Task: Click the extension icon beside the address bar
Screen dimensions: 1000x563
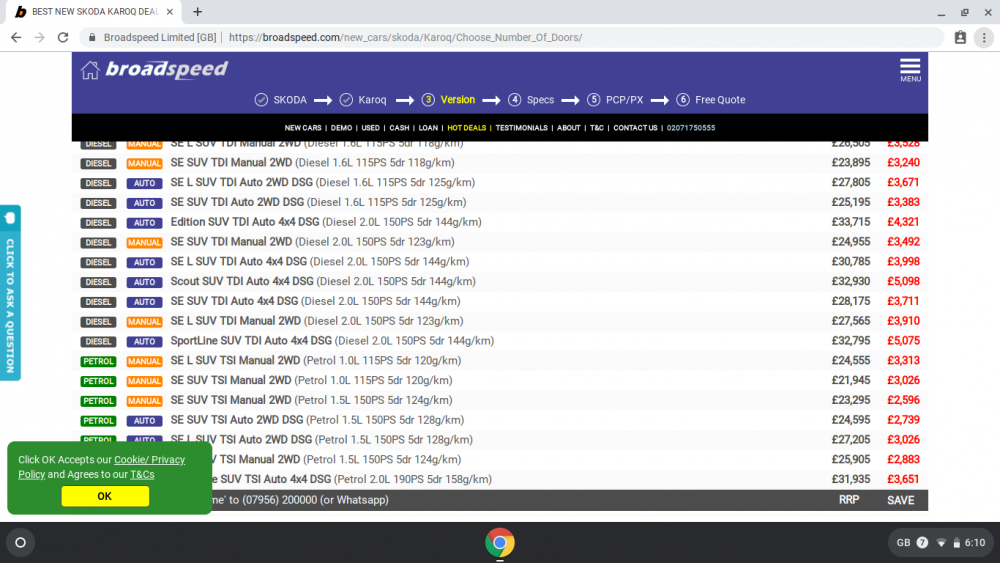Action: click(x=960, y=38)
